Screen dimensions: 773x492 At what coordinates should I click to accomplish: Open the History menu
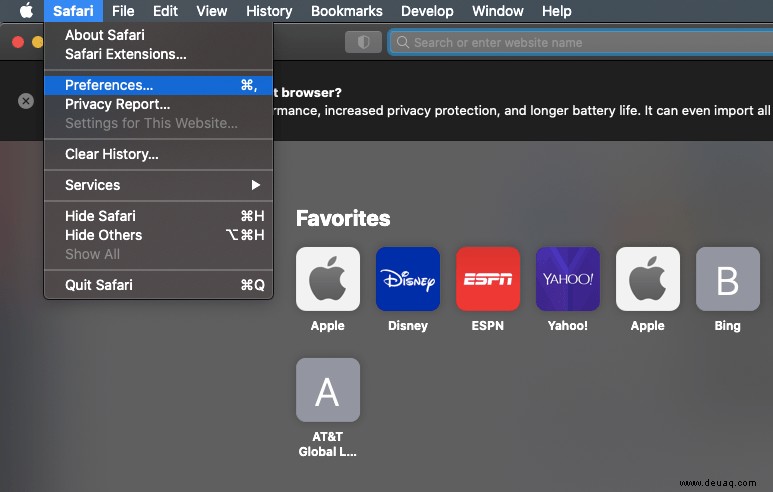pyautogui.click(x=269, y=11)
